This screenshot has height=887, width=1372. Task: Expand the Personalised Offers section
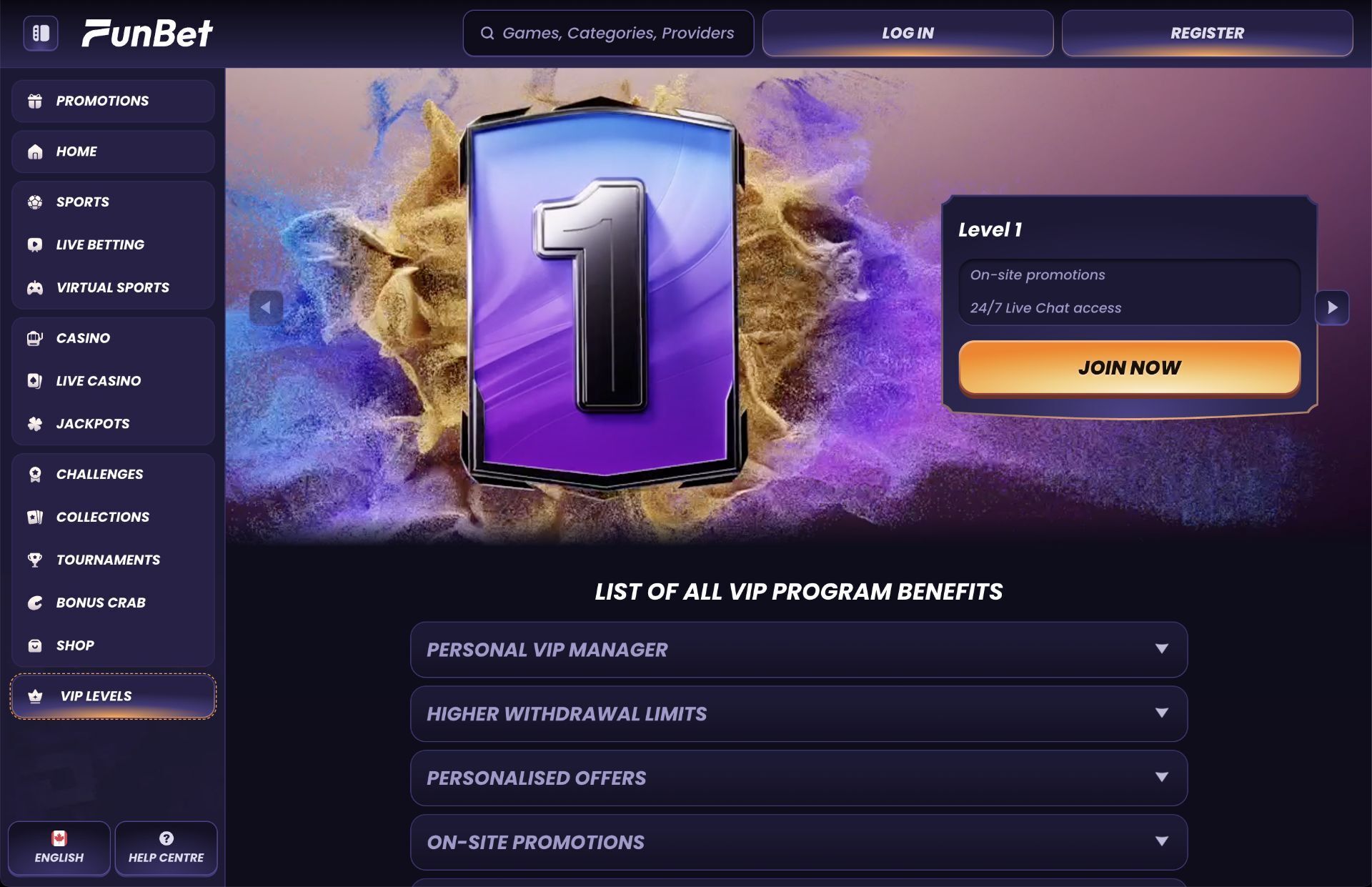coord(799,778)
